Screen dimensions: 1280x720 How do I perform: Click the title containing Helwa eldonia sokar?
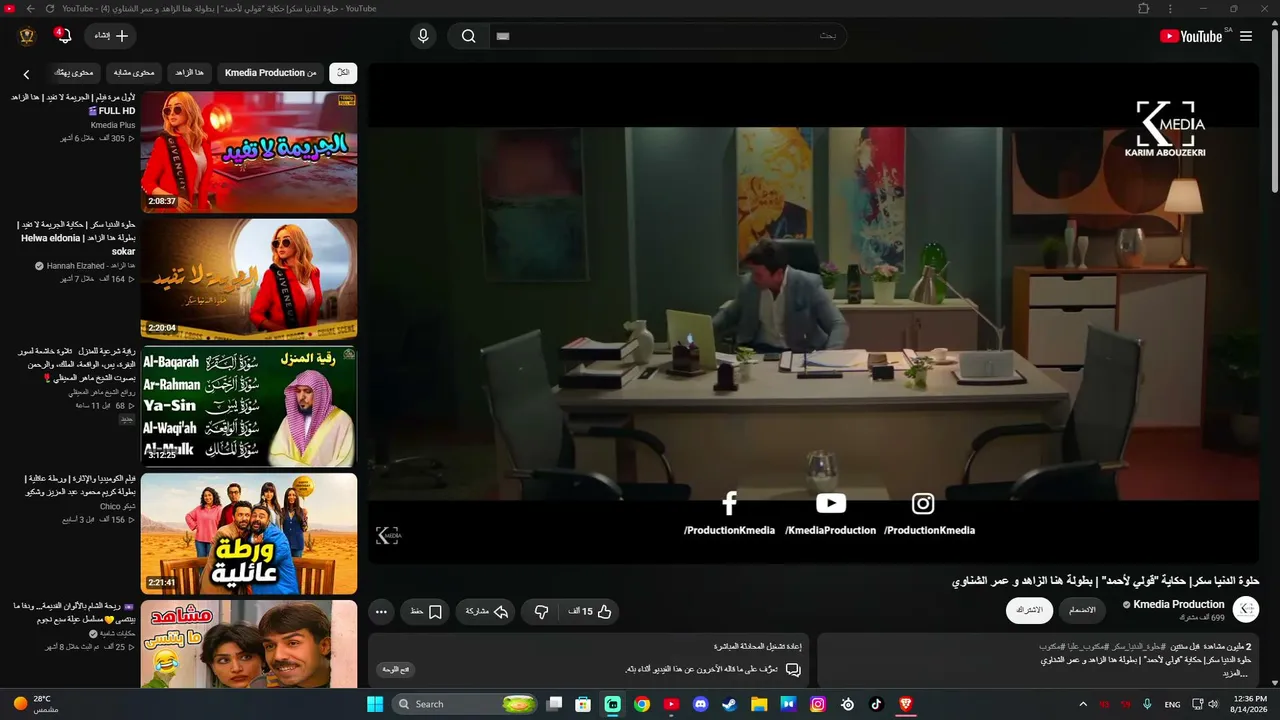pos(77,238)
